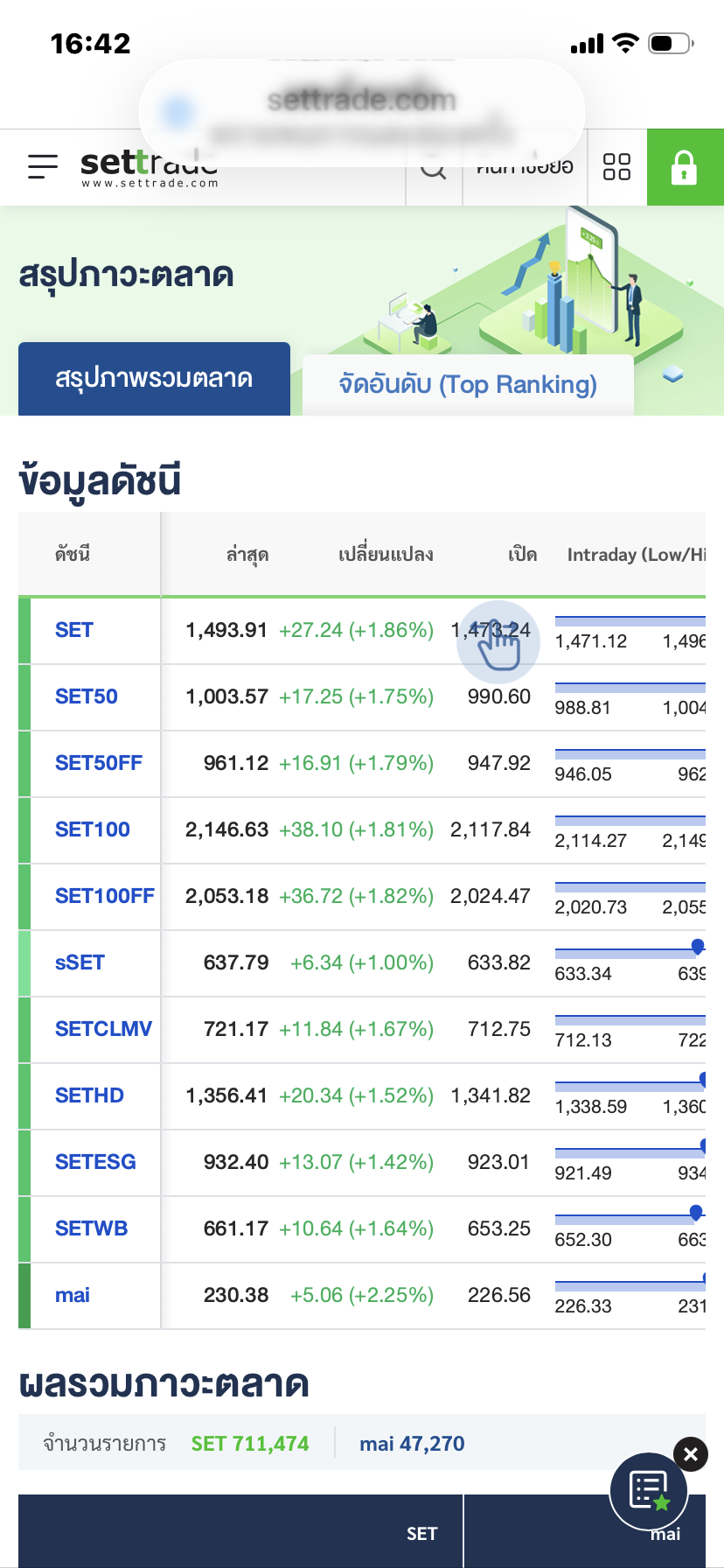Tap the search magnifier icon
This screenshot has width=724, height=1568.
(434, 169)
